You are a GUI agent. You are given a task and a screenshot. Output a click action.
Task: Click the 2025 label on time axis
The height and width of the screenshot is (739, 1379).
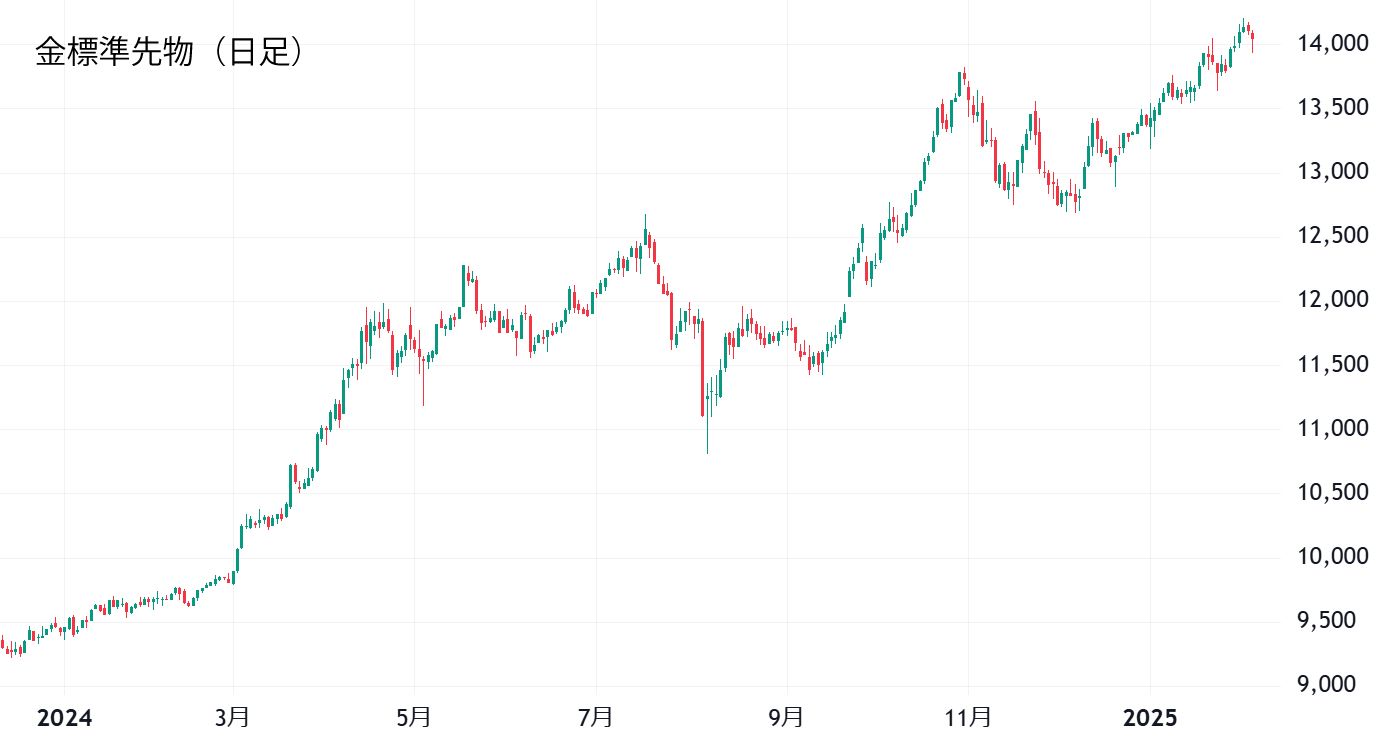1150,718
